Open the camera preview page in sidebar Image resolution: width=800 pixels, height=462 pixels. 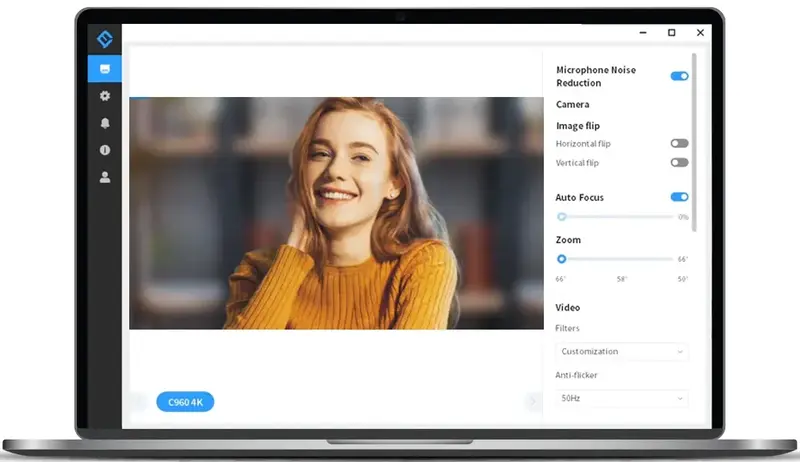tap(104, 69)
